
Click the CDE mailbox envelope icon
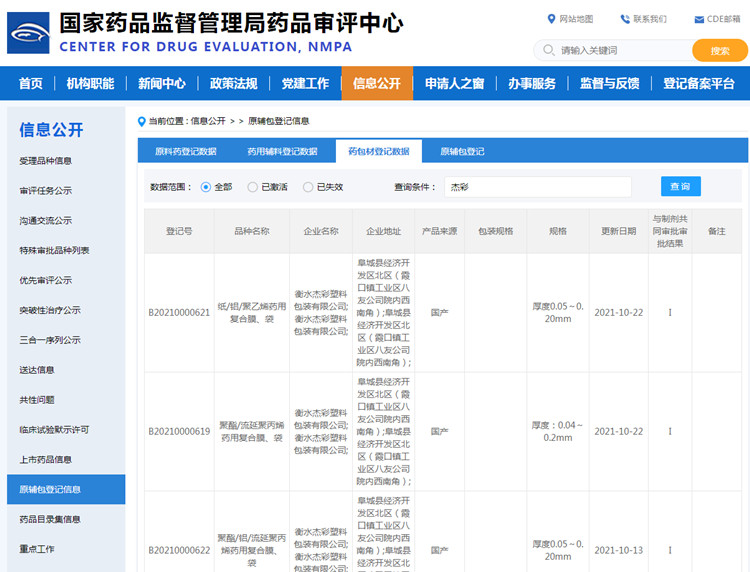coord(699,20)
